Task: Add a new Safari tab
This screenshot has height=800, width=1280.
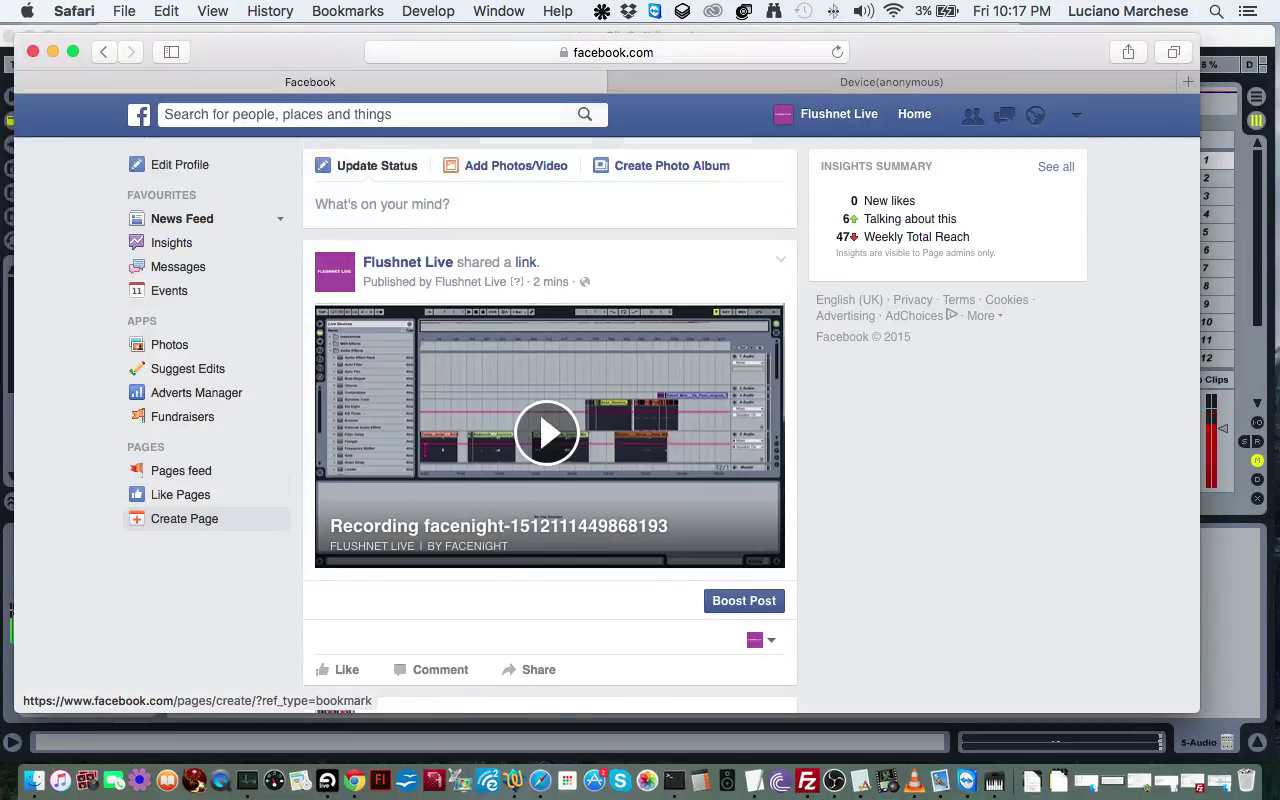Action: (1188, 82)
